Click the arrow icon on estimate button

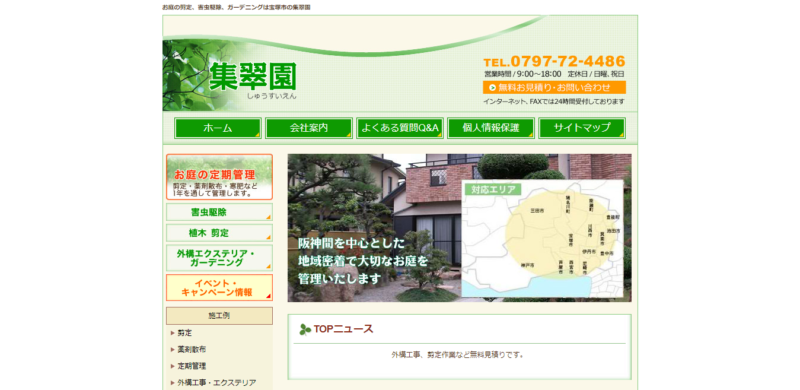(492, 87)
